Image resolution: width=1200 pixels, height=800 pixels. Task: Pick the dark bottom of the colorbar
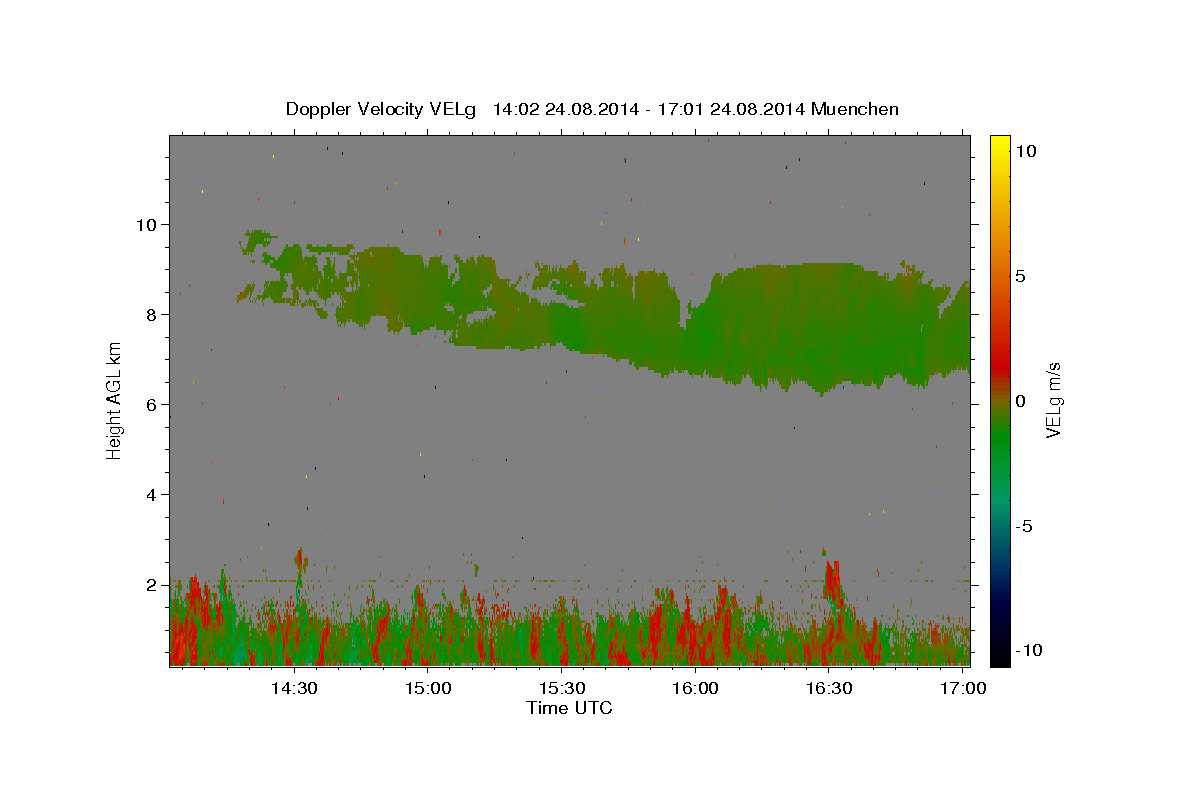coord(999,655)
